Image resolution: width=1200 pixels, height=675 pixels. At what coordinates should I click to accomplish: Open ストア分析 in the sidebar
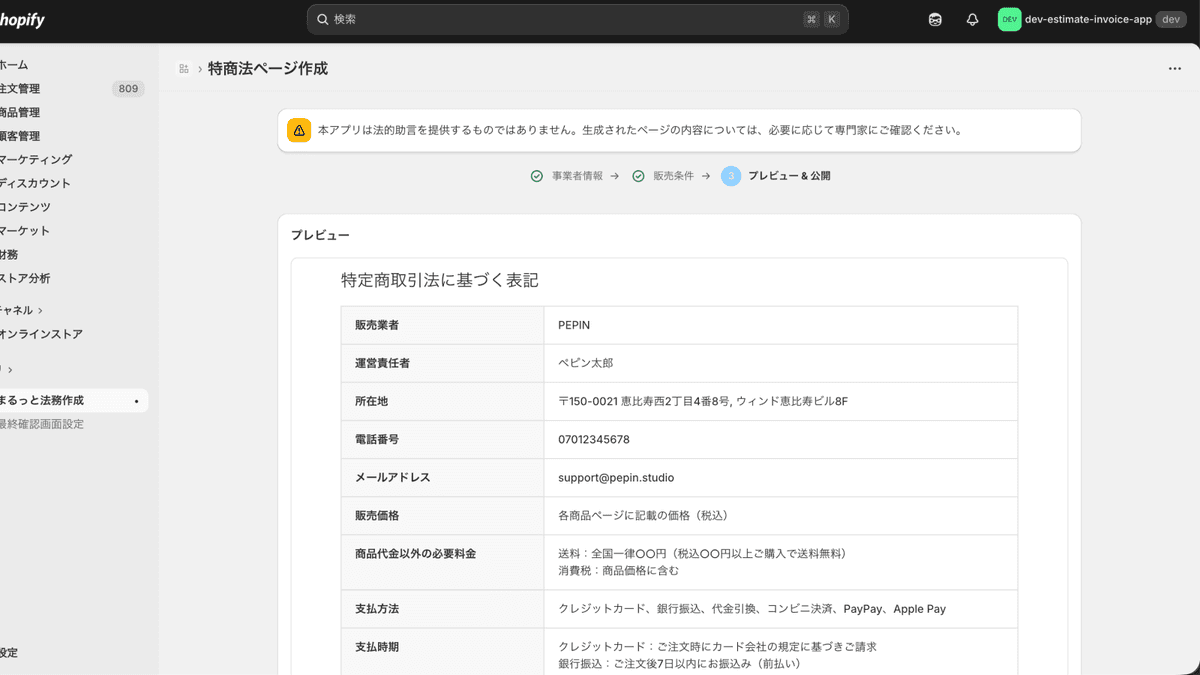[27, 278]
